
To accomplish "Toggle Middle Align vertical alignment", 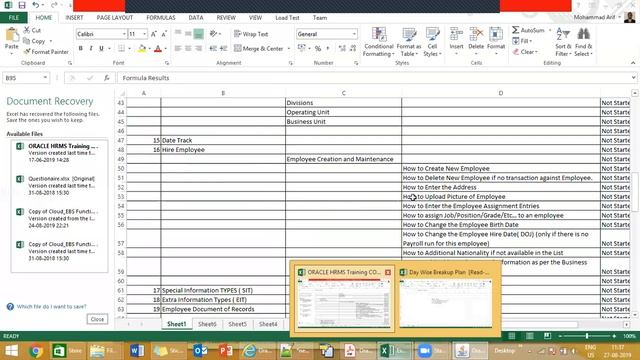I will pos(188,34).
